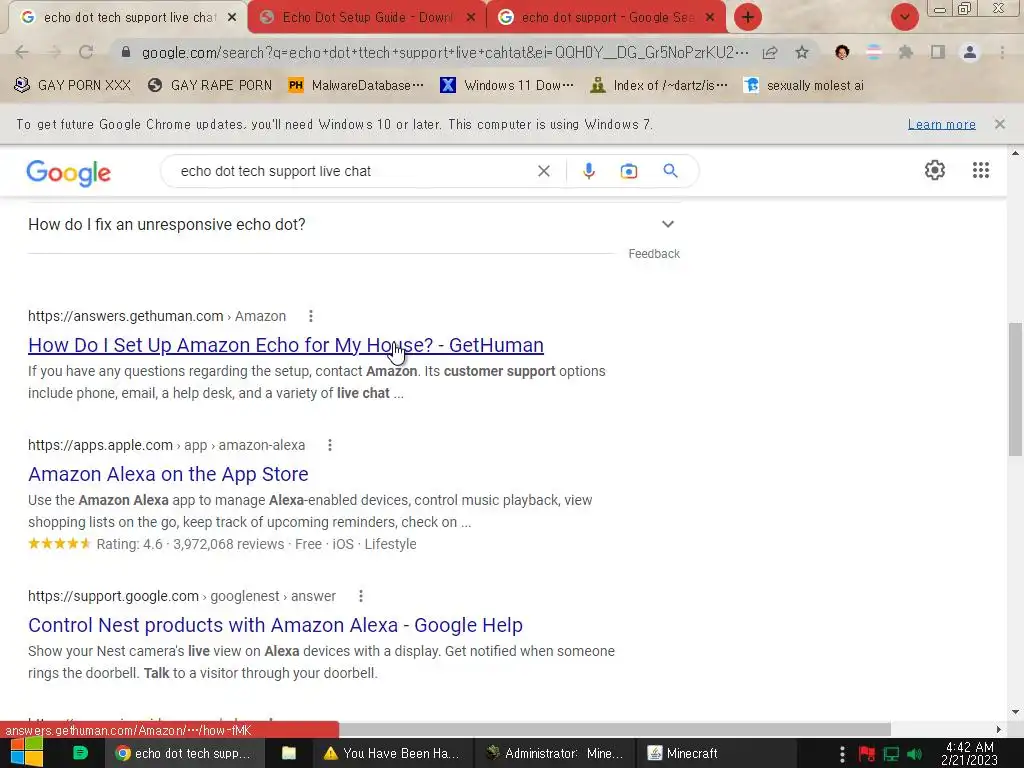This screenshot has width=1024, height=768.
Task: Open Chrome's three-dot menu
Action: pyautogui.click(x=1002, y=52)
